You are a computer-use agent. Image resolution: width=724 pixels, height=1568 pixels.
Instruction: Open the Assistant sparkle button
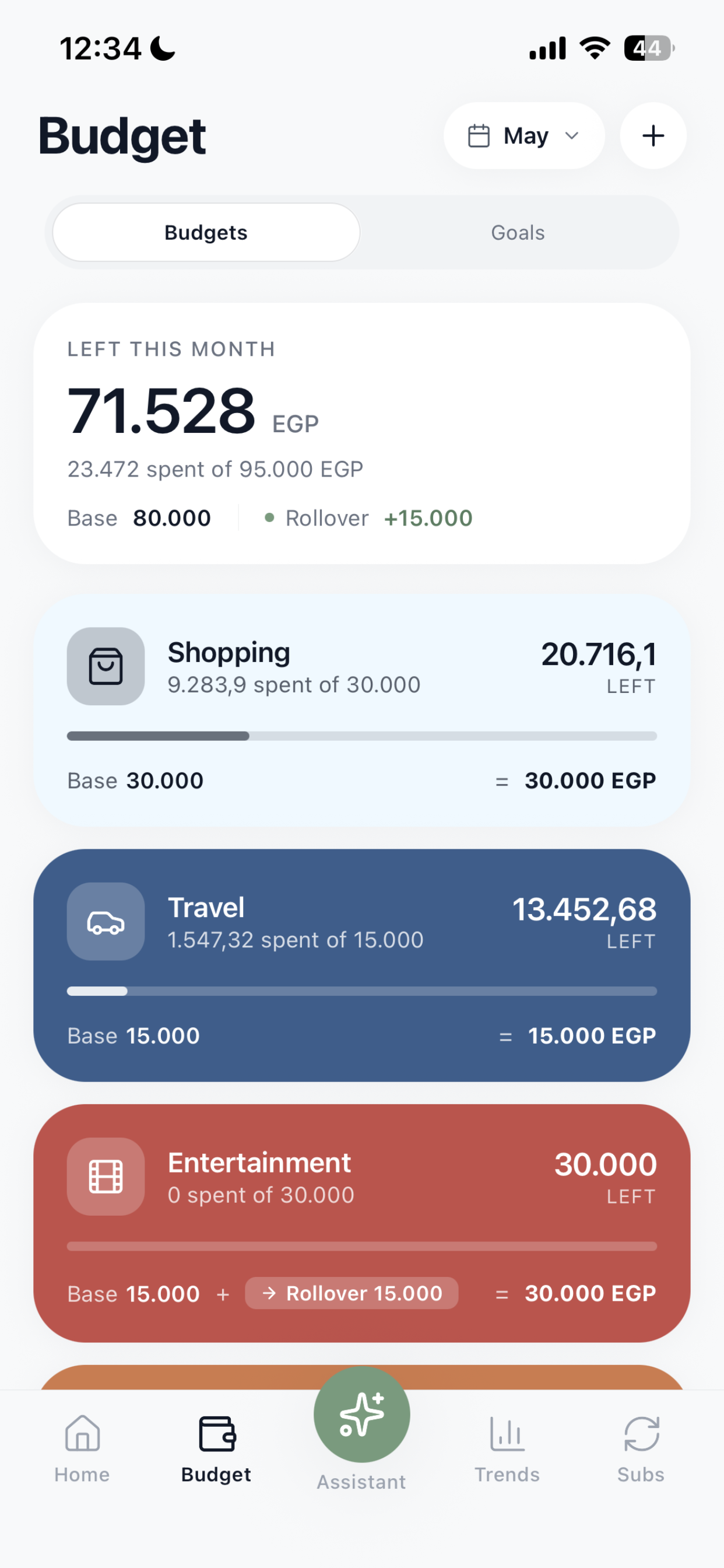(x=362, y=1414)
